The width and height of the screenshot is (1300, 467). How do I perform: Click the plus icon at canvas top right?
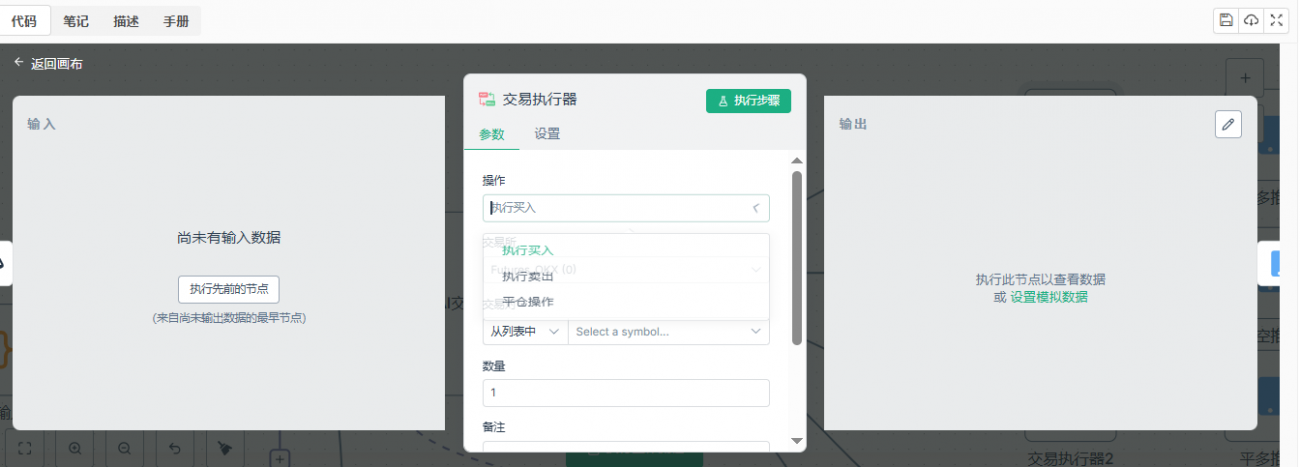1244,77
